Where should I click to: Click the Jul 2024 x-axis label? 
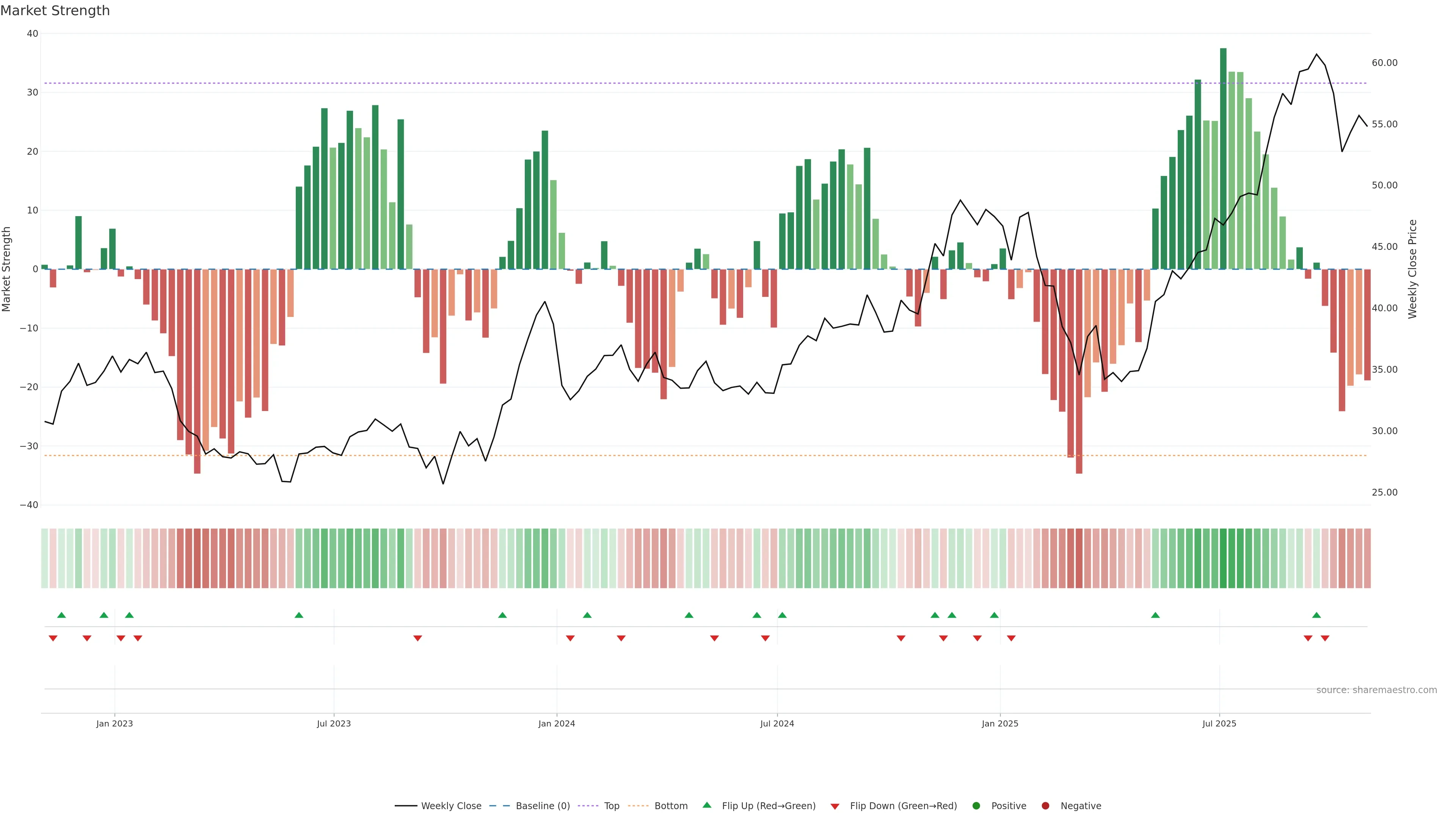click(777, 723)
